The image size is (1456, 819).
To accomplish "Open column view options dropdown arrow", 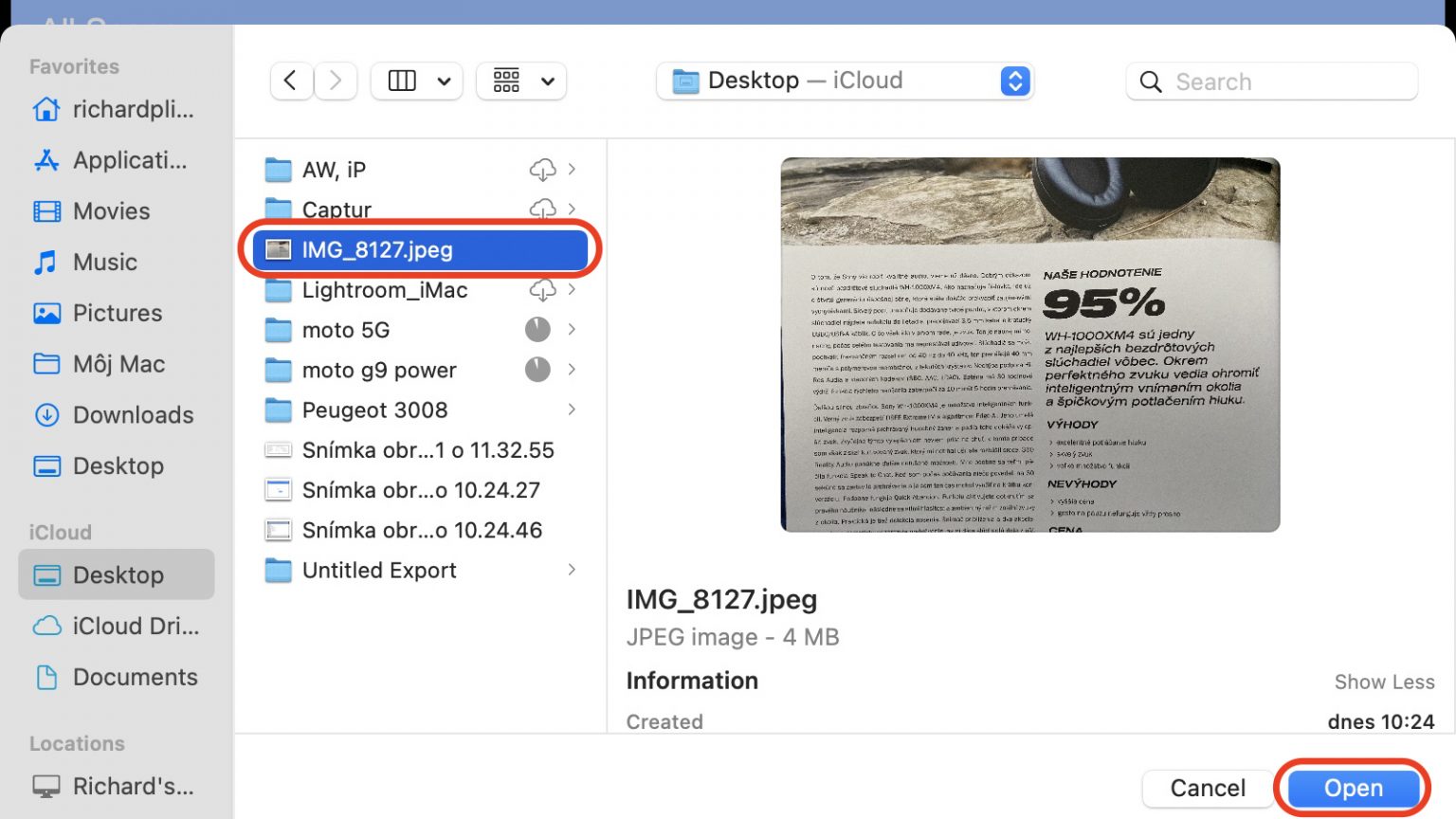I will coord(444,82).
